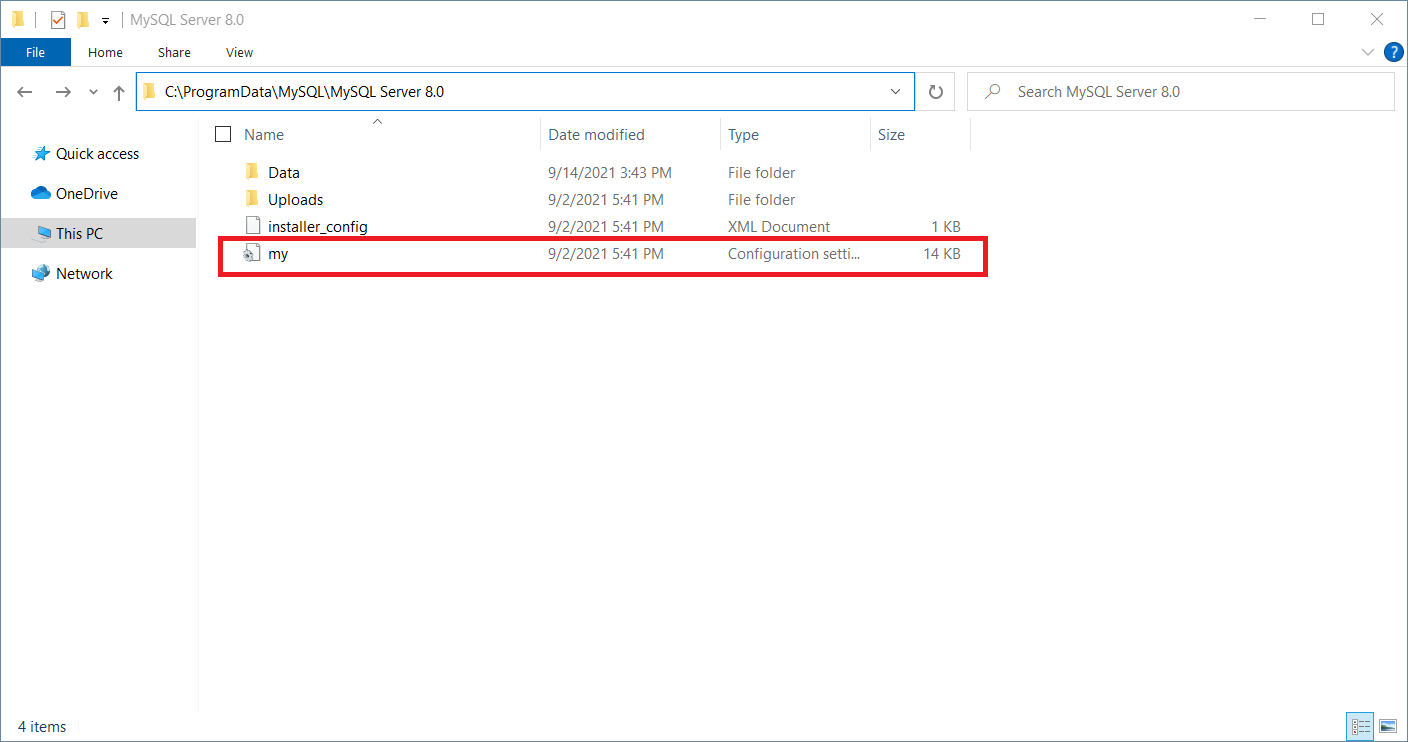Sort by the Name column header
The image size is (1408, 742).
coord(264,135)
